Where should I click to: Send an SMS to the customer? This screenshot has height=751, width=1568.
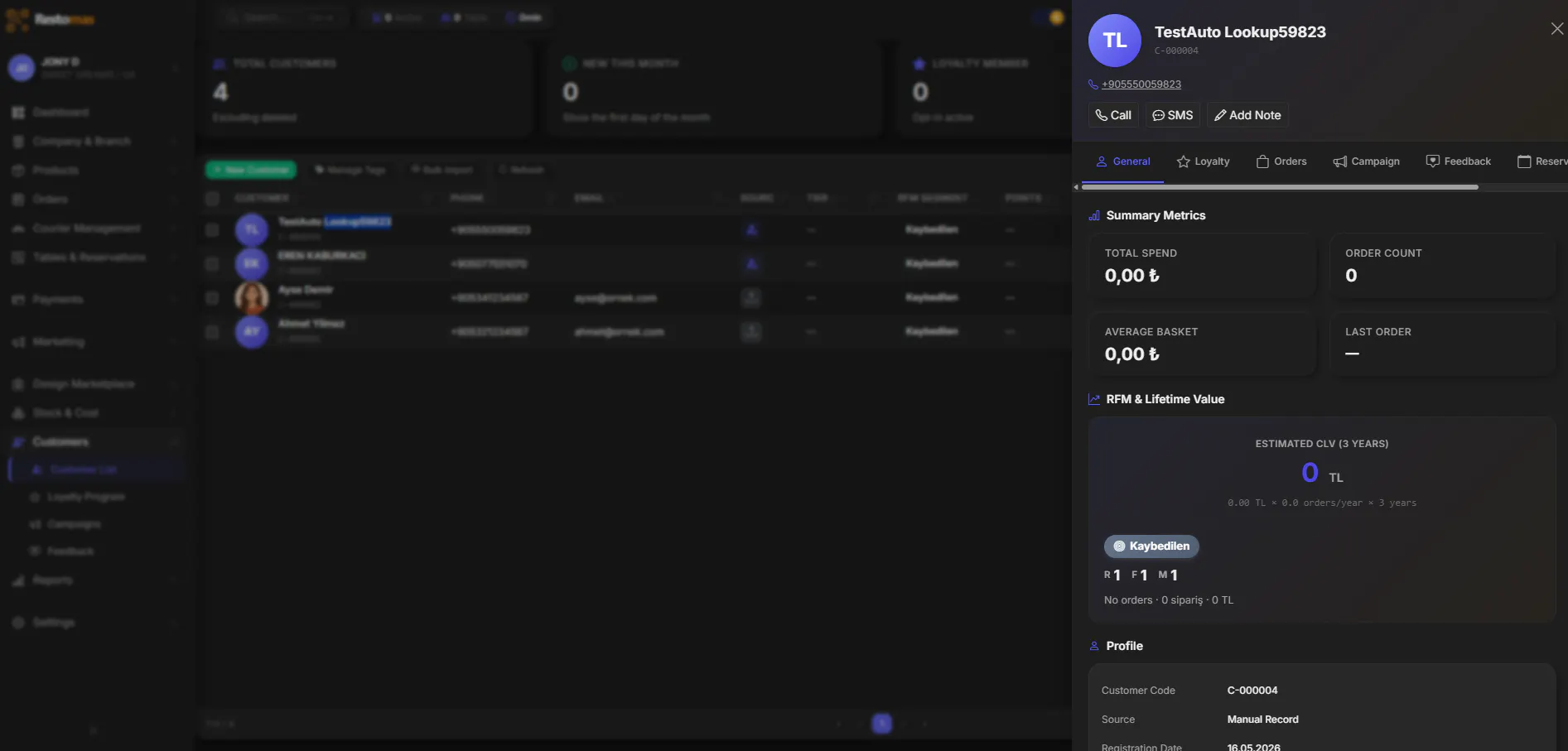pyautogui.click(x=1172, y=115)
